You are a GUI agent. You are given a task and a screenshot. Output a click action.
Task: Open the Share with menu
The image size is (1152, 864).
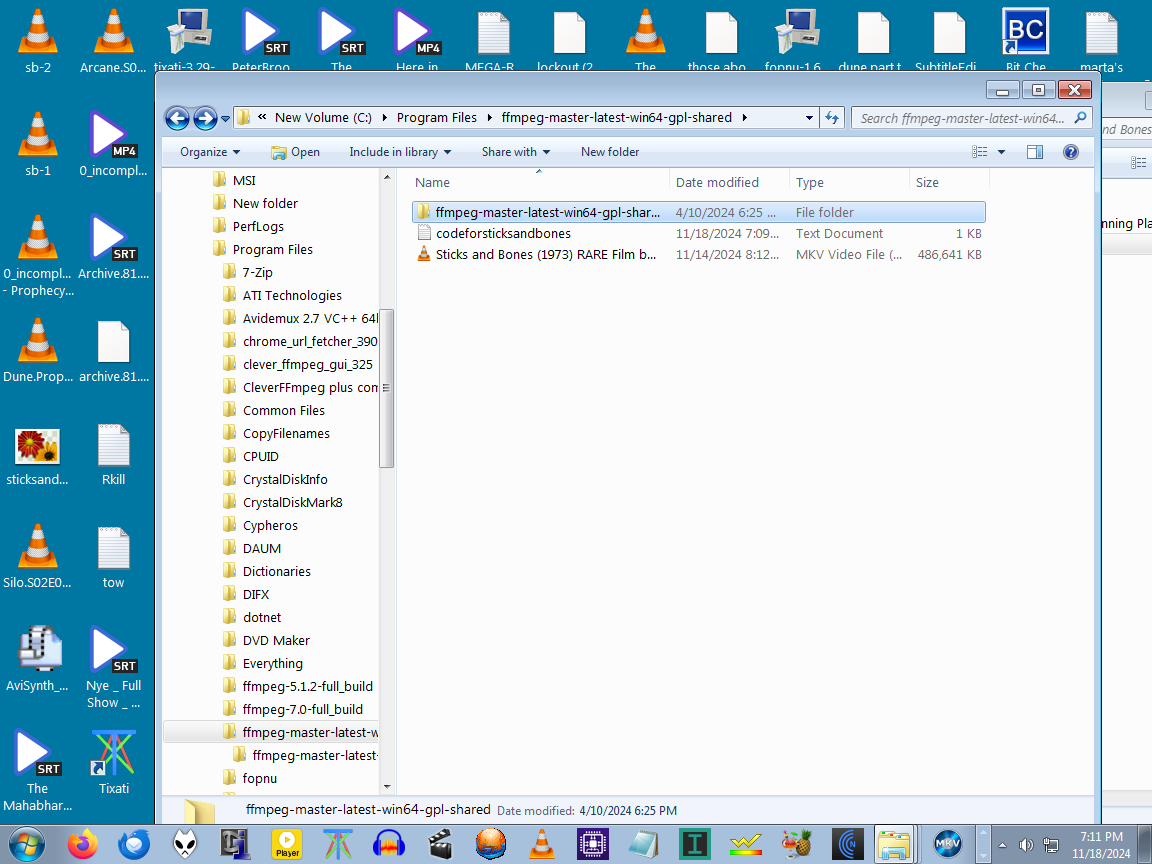click(516, 152)
